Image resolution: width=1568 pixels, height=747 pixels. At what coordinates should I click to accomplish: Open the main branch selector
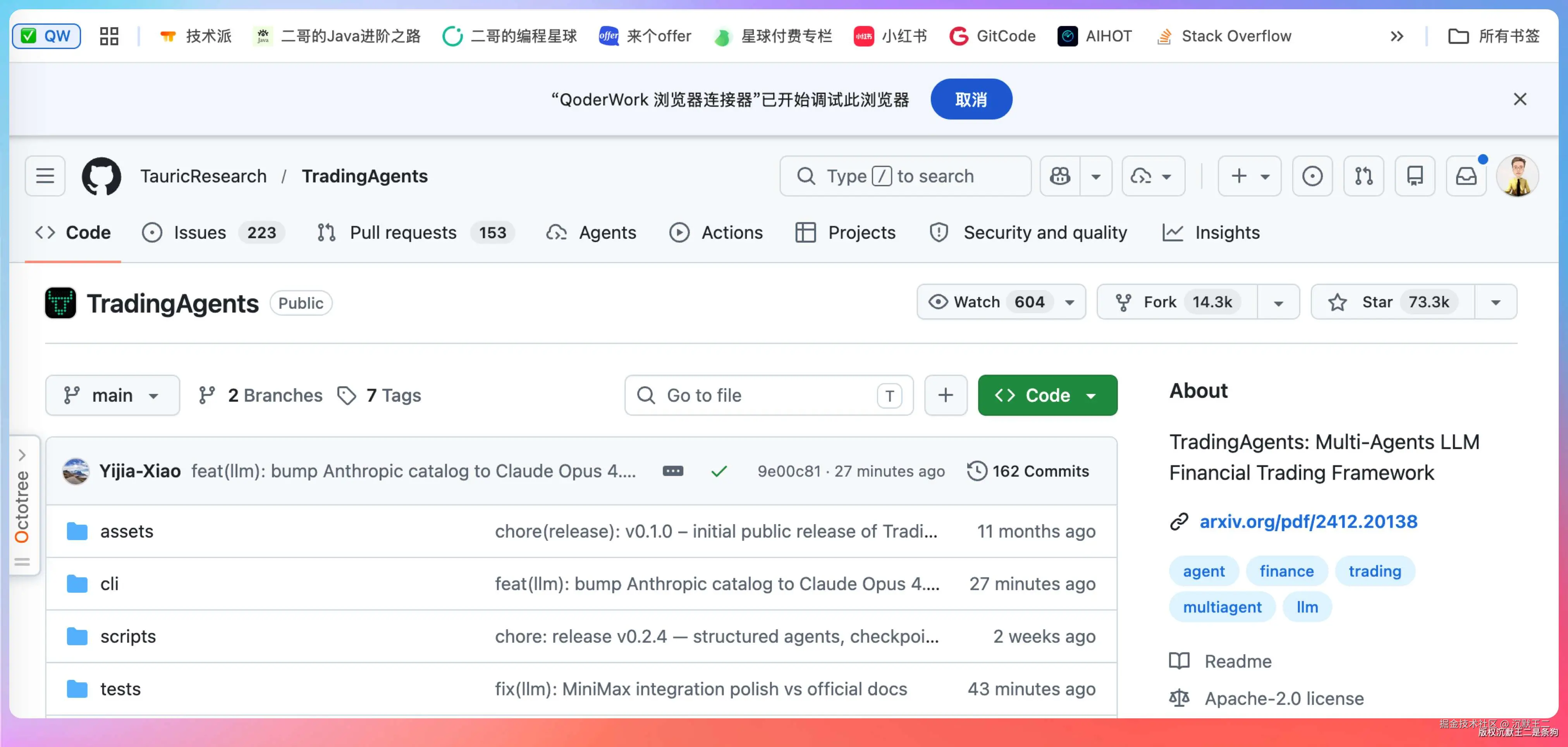(113, 395)
